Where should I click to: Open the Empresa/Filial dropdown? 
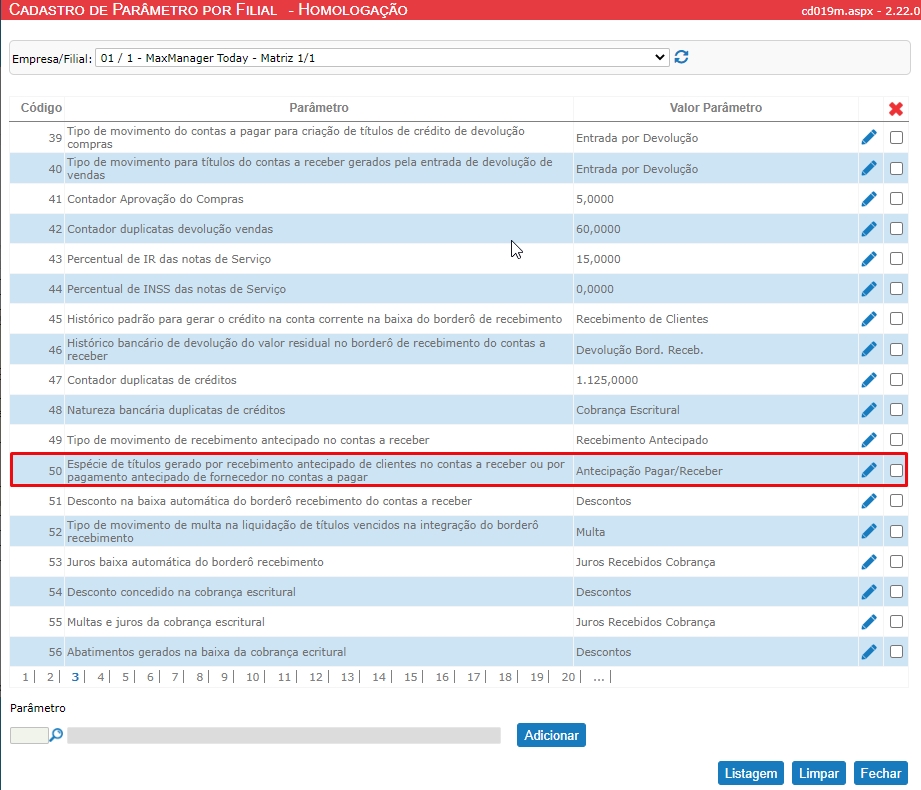click(382, 58)
